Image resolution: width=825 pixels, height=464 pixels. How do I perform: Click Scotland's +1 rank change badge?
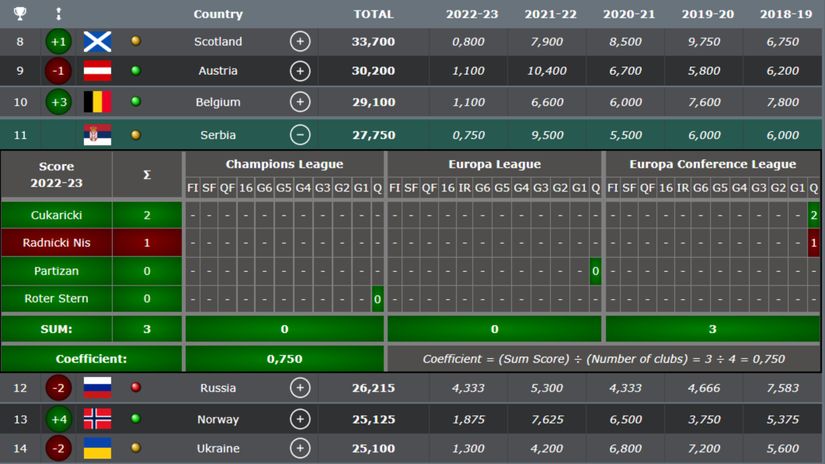(58, 42)
